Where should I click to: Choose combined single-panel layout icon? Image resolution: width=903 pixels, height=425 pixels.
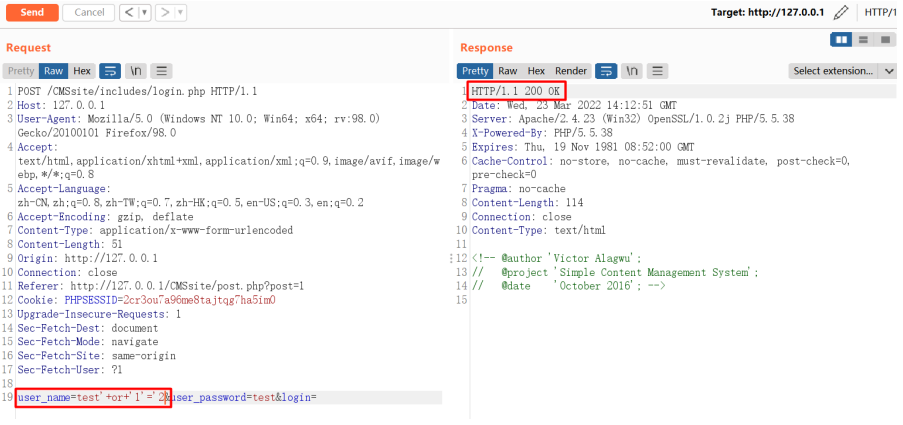point(885,40)
